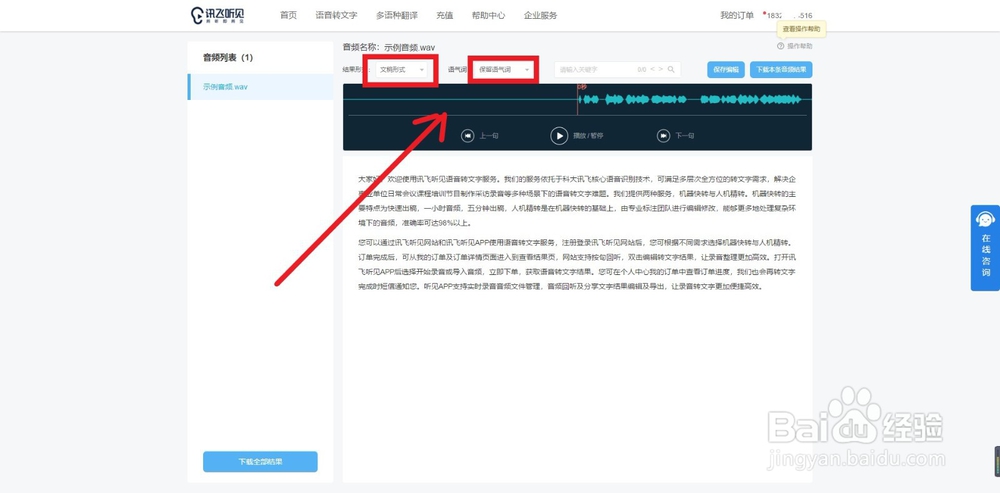This screenshot has height=493, width=1000.
Task: Click the 讯飞听见 logo
Action: [x=217, y=15]
